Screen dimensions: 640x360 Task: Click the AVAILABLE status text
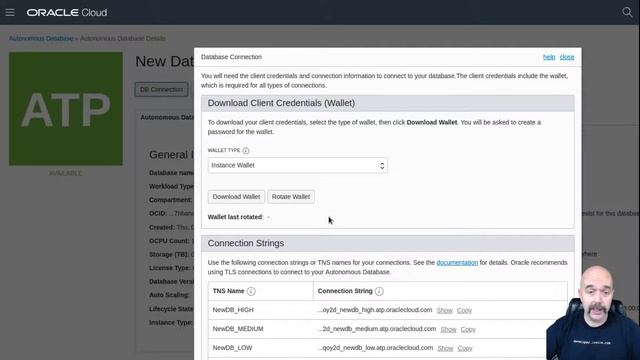[66, 173]
